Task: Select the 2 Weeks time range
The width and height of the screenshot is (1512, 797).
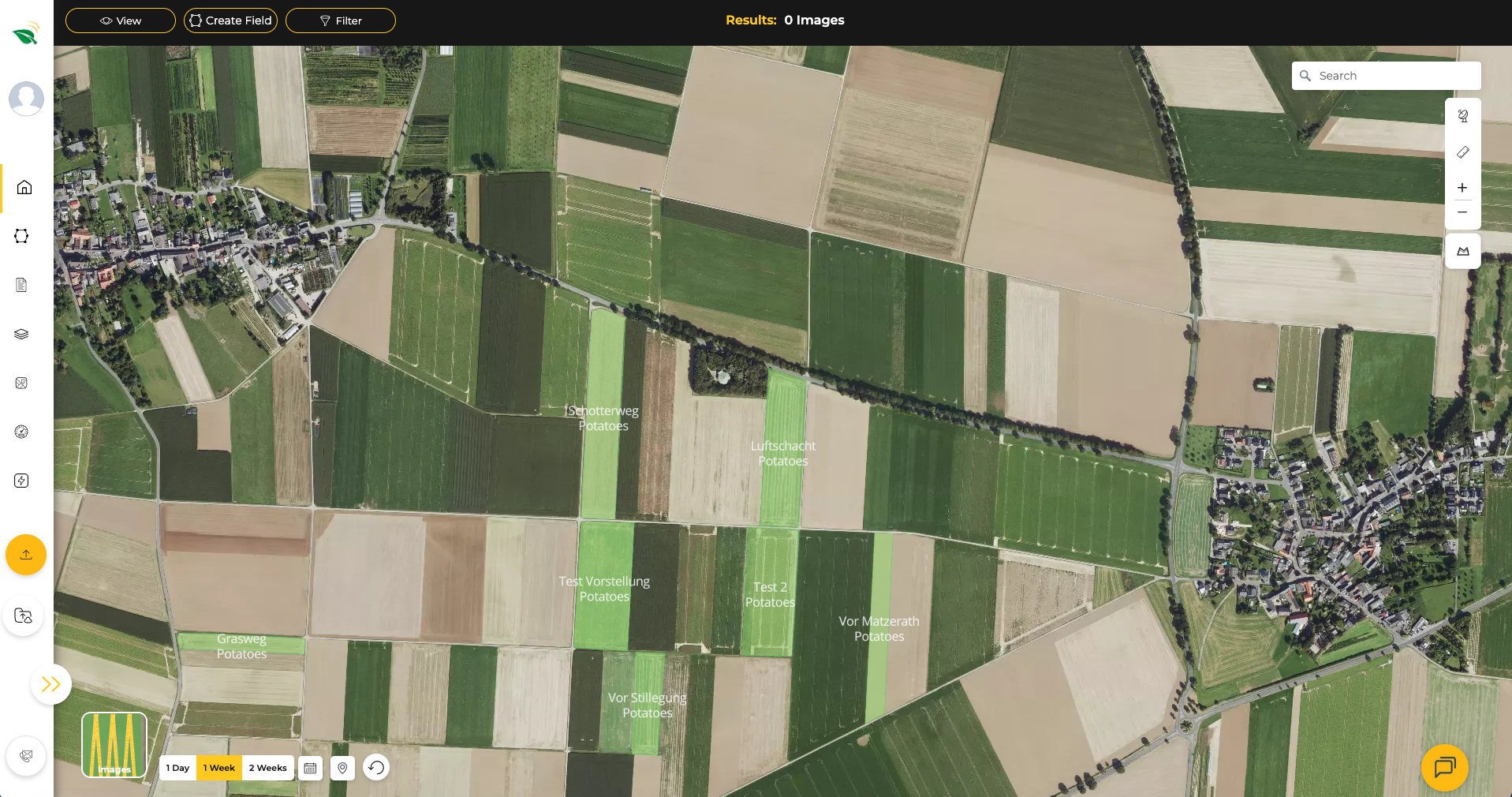Action: (268, 768)
